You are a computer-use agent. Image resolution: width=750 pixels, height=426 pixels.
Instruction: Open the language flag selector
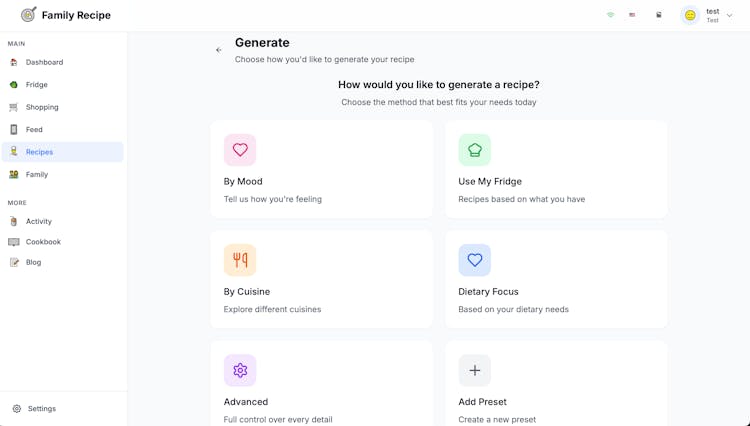click(x=632, y=15)
